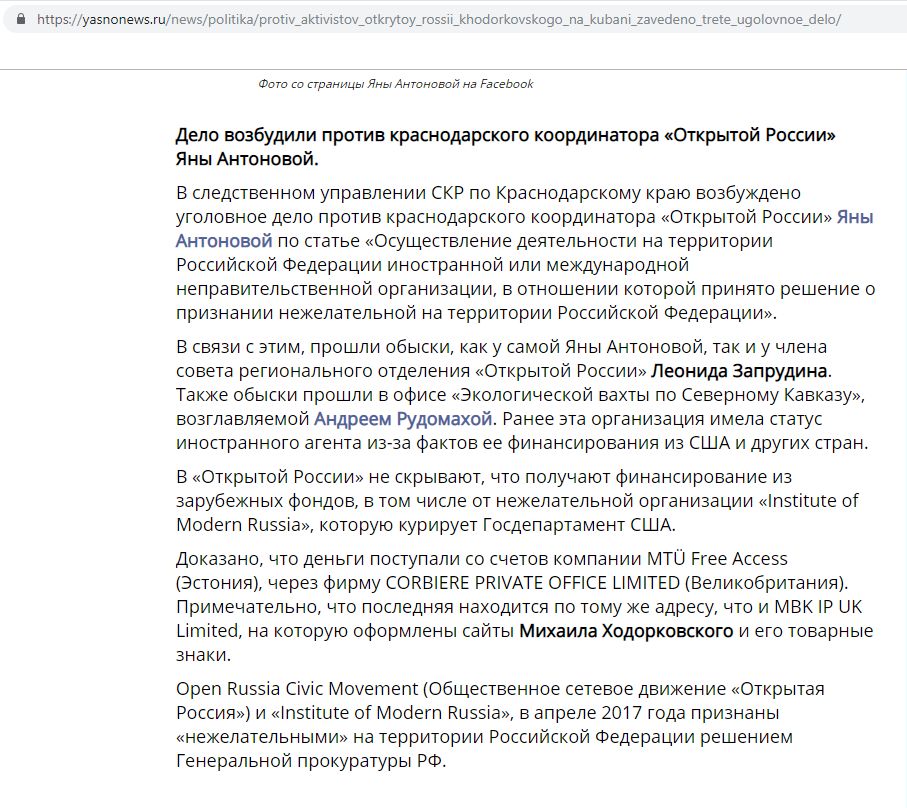
Task: Open the Андреем Рудомахой link
Action: (x=403, y=418)
